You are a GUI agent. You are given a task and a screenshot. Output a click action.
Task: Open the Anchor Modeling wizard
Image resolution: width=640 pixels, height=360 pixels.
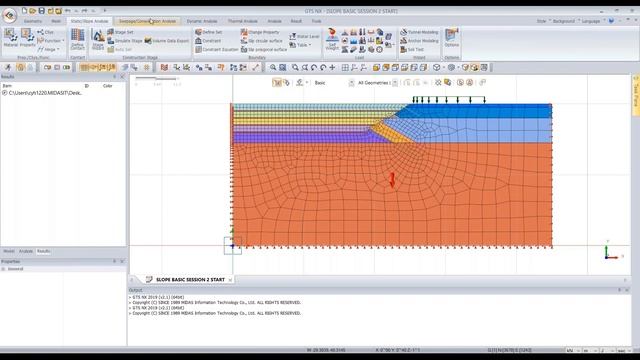(419, 41)
